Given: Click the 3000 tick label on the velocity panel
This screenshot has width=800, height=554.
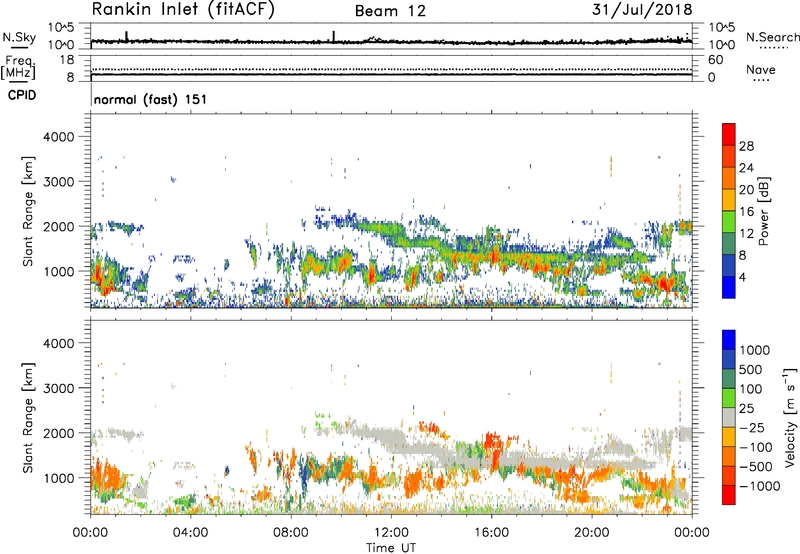Looking at the screenshot, I should pyautogui.click(x=59, y=388).
